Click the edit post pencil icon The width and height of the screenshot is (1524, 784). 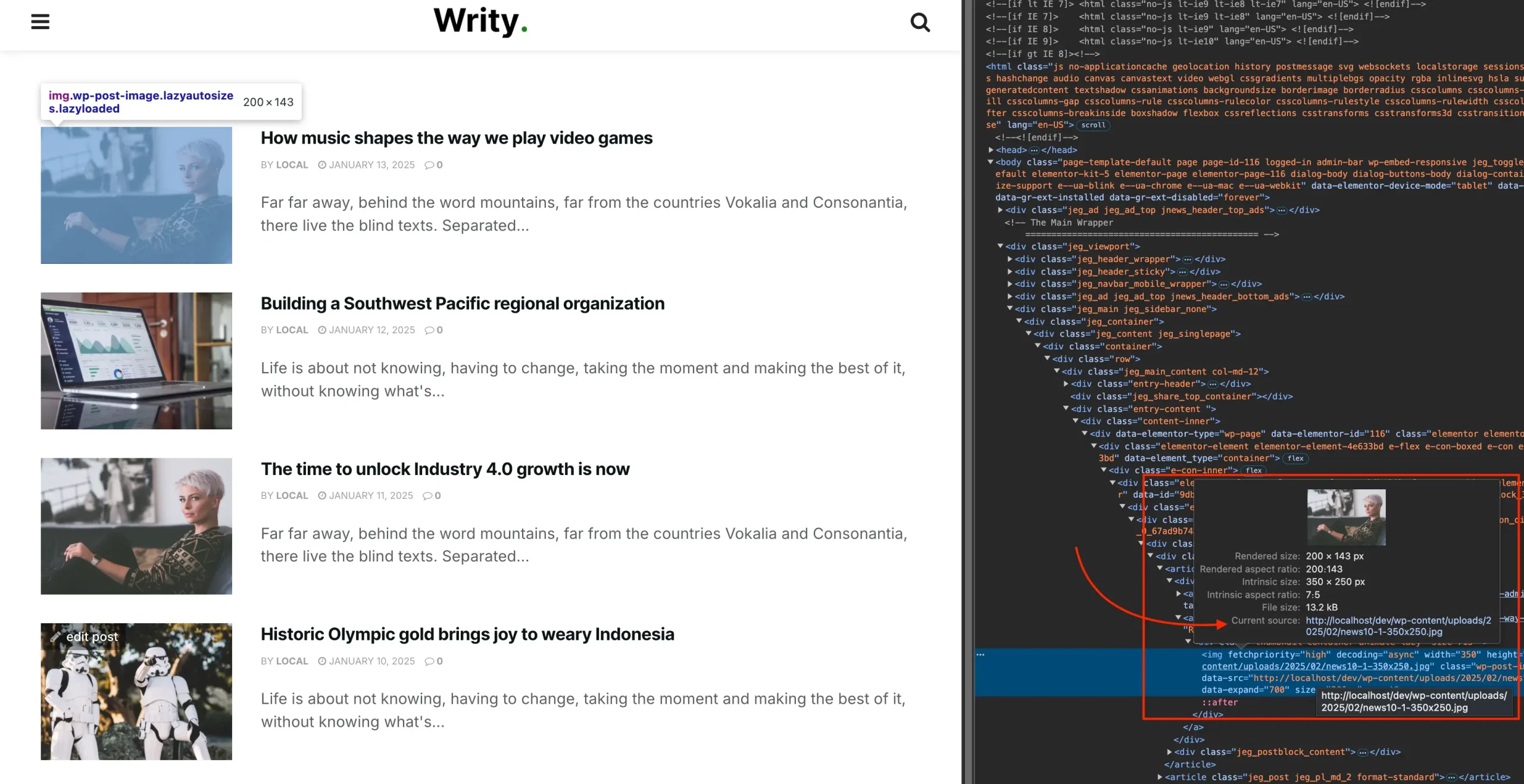(x=55, y=637)
